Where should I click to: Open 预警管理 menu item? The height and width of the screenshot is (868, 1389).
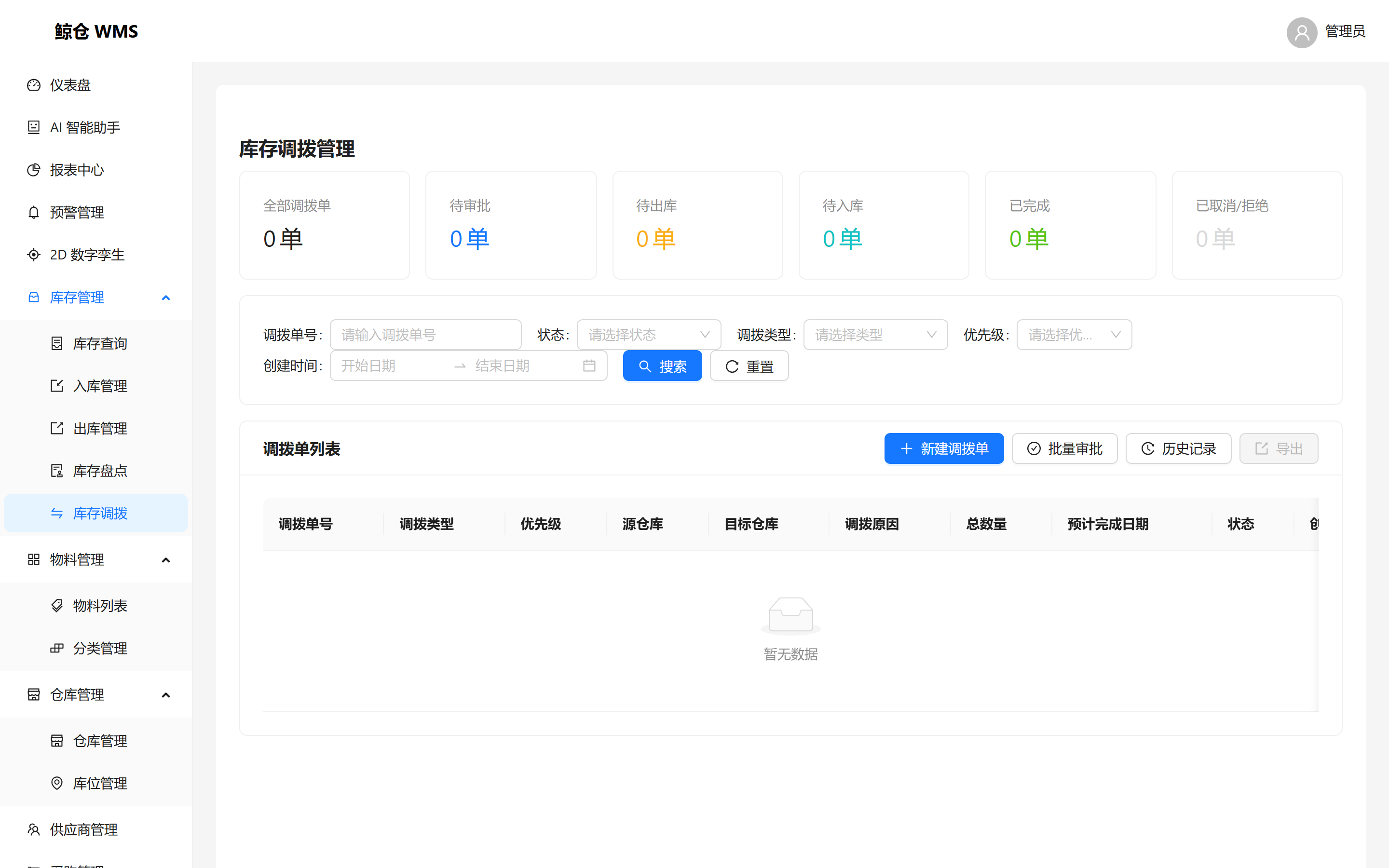(96, 212)
